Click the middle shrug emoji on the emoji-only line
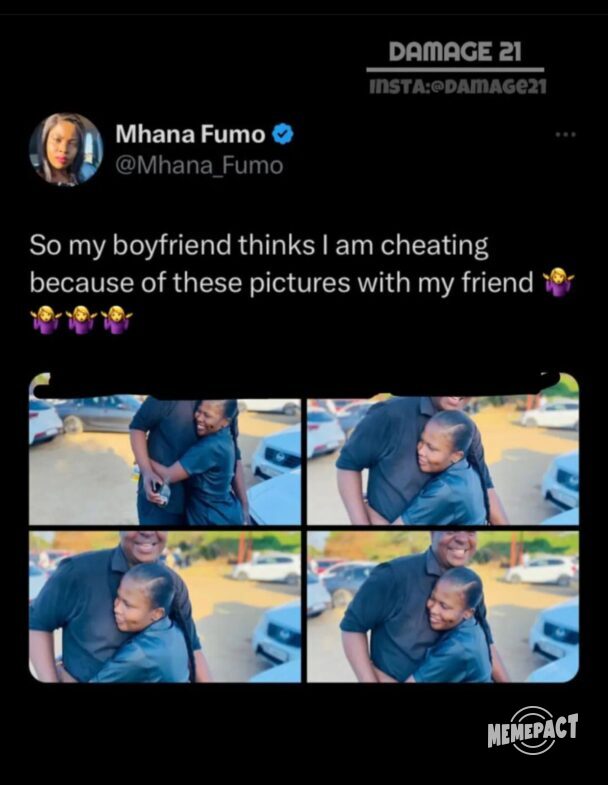This screenshot has height=785, width=608. tap(82, 319)
